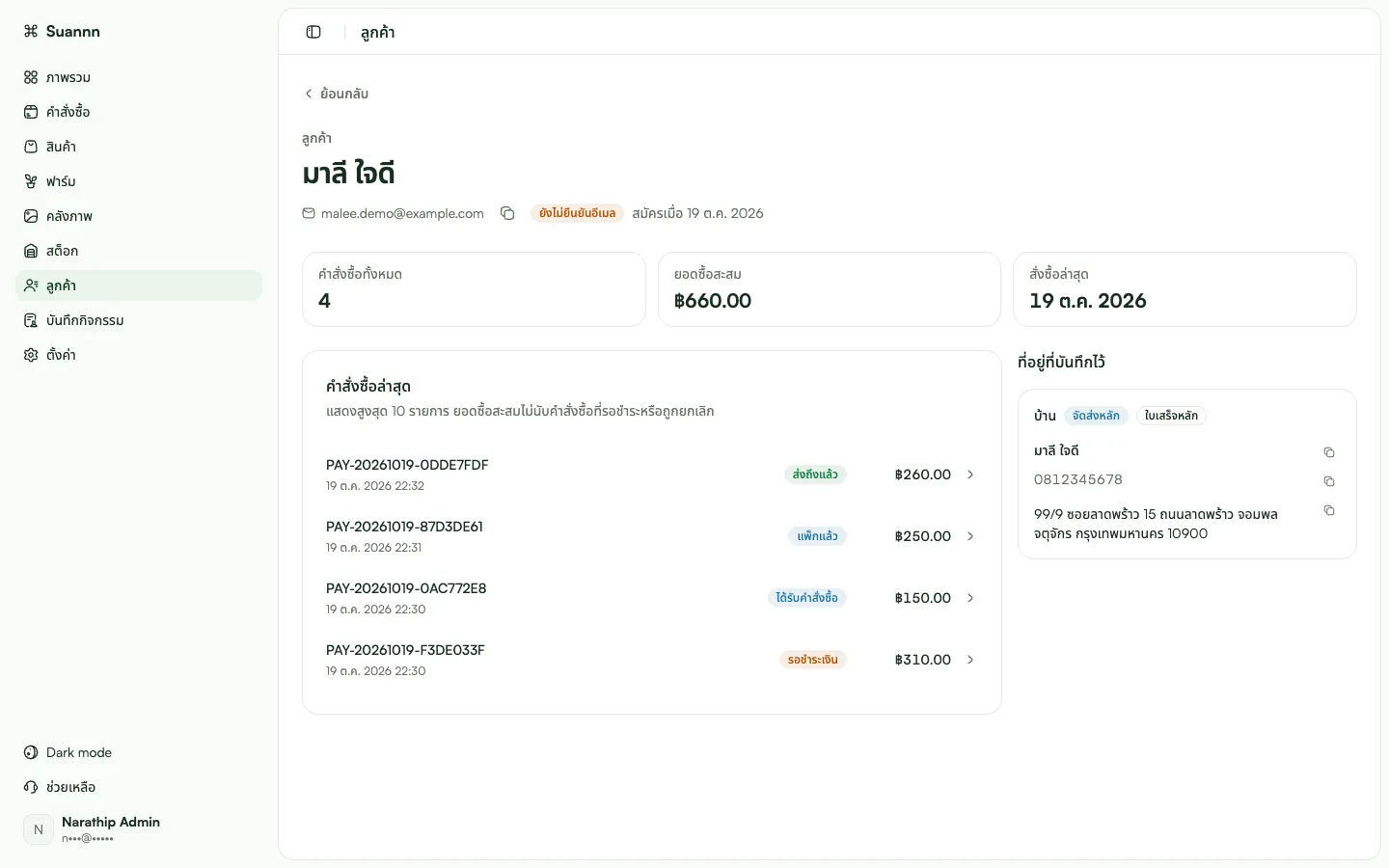
Task: Click the ฿660.00 accumulated total
Action: (713, 301)
